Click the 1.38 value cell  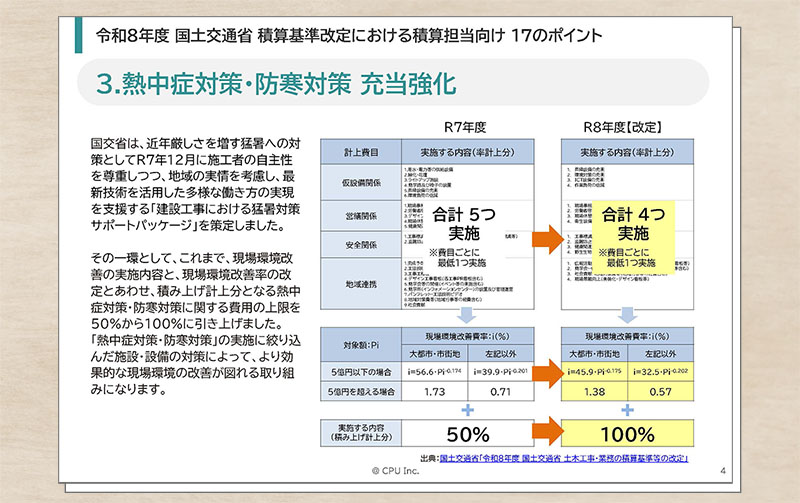(592, 391)
